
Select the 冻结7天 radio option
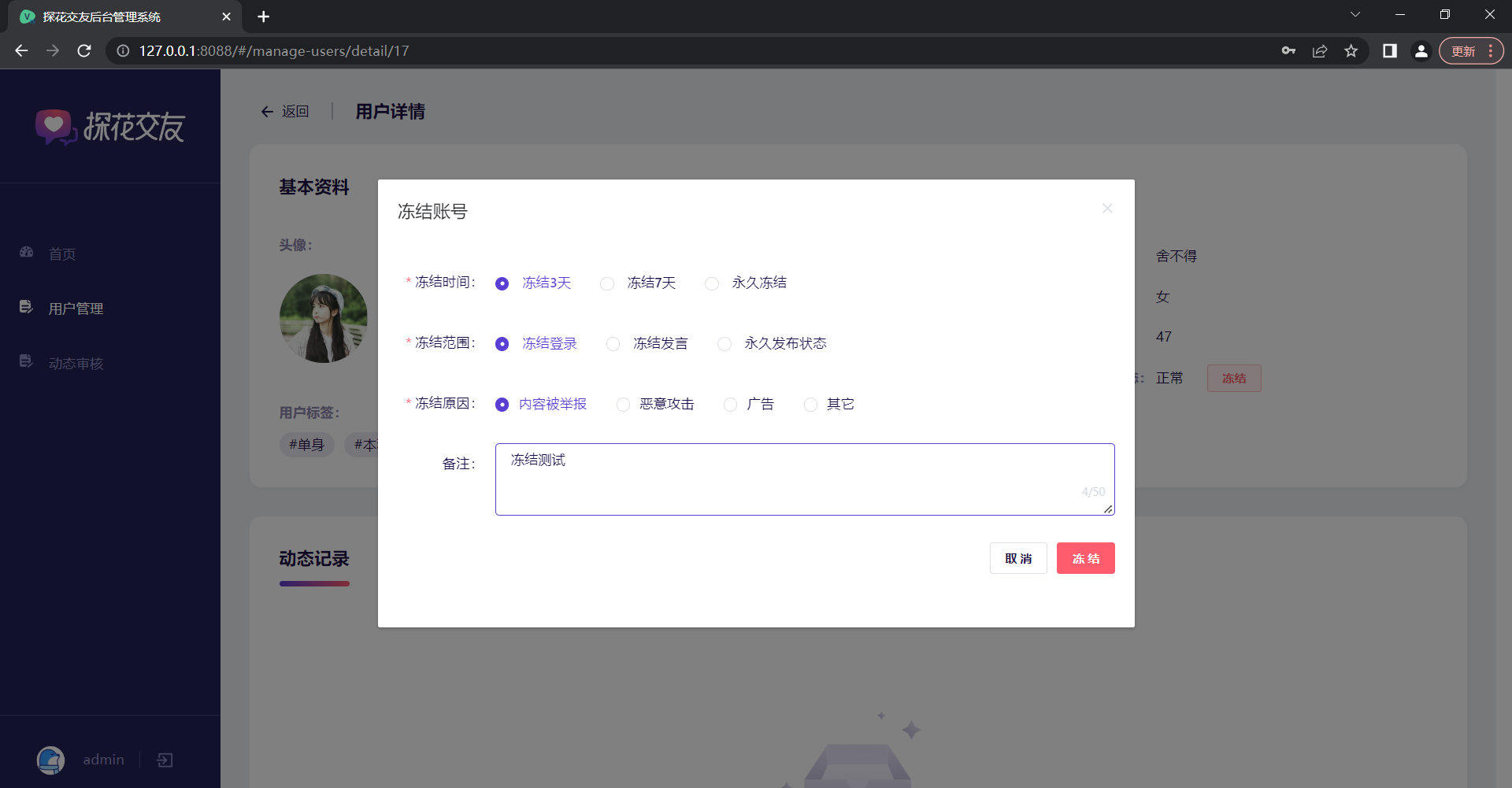pyautogui.click(x=638, y=283)
